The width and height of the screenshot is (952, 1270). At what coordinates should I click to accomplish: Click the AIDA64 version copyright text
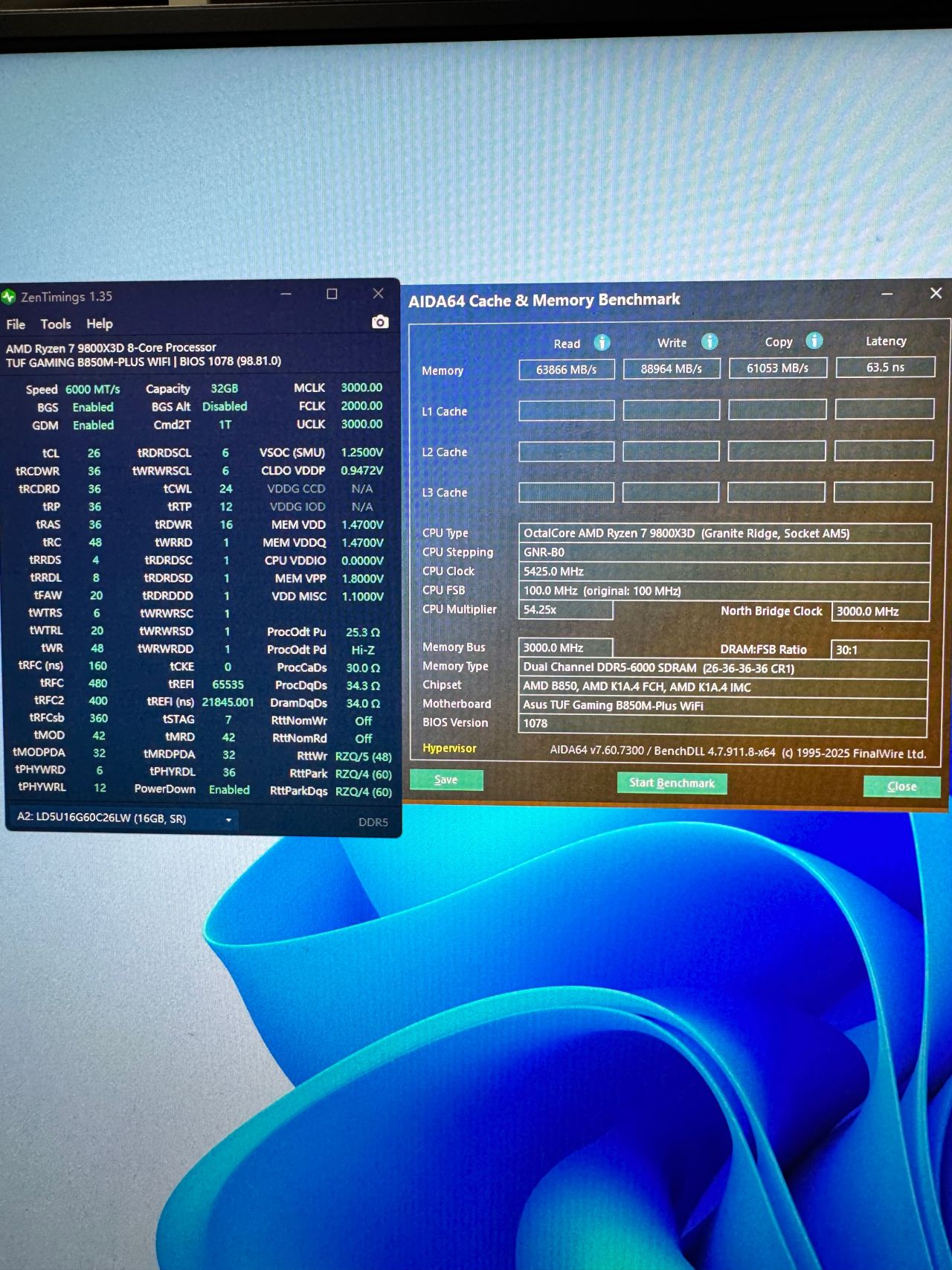point(738,751)
